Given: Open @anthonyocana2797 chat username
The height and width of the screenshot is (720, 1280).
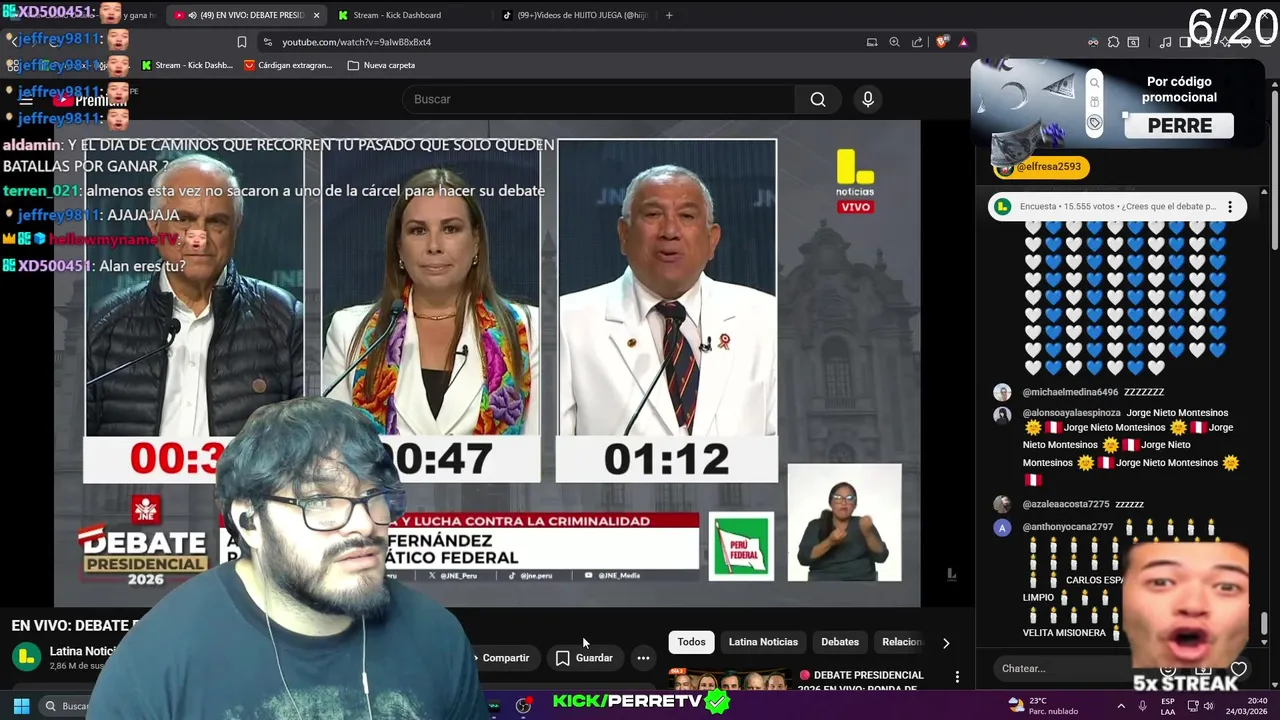Looking at the screenshot, I should point(1067,527).
